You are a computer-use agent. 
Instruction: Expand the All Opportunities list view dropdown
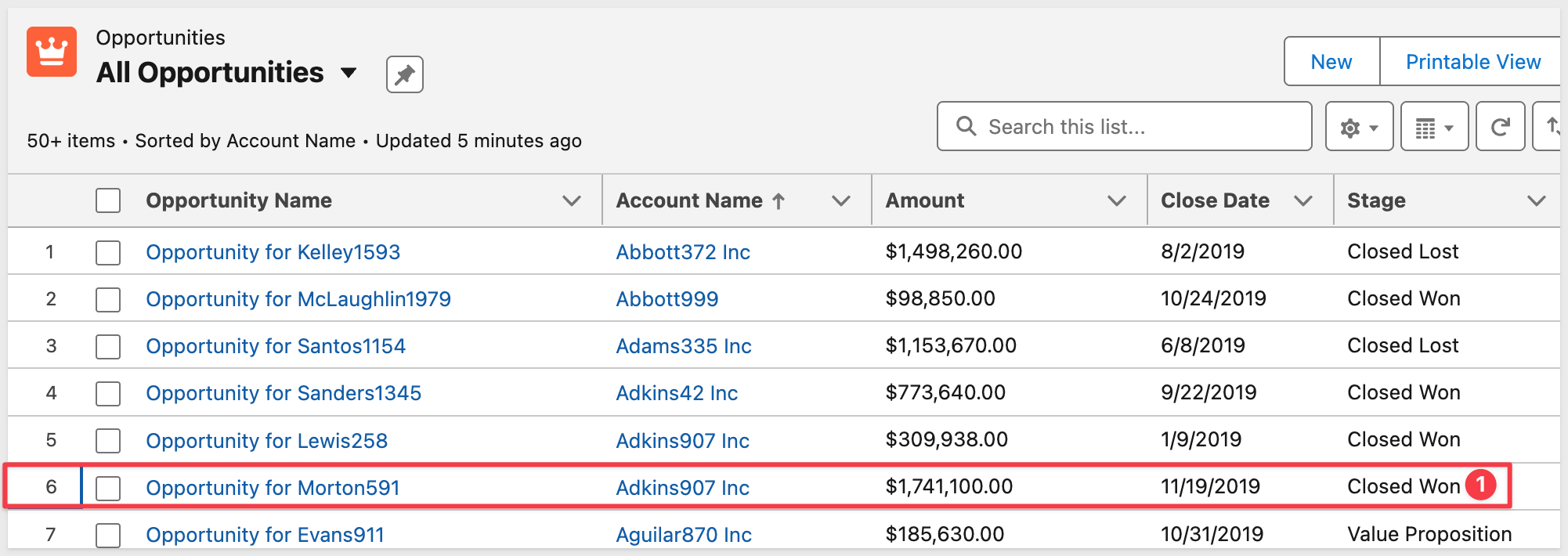pos(349,73)
